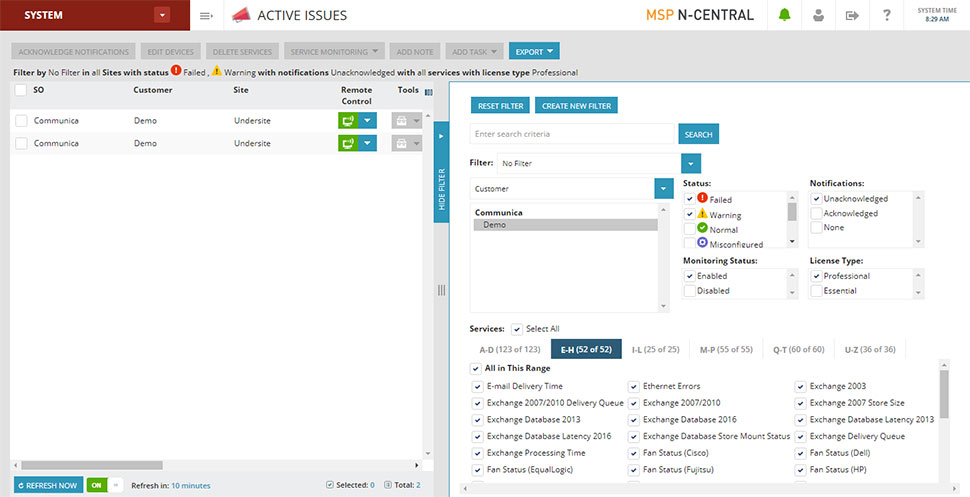Open the U-Z (36 of 36) tab
Image resolution: width=970 pixels, height=497 pixels.
[870, 350]
